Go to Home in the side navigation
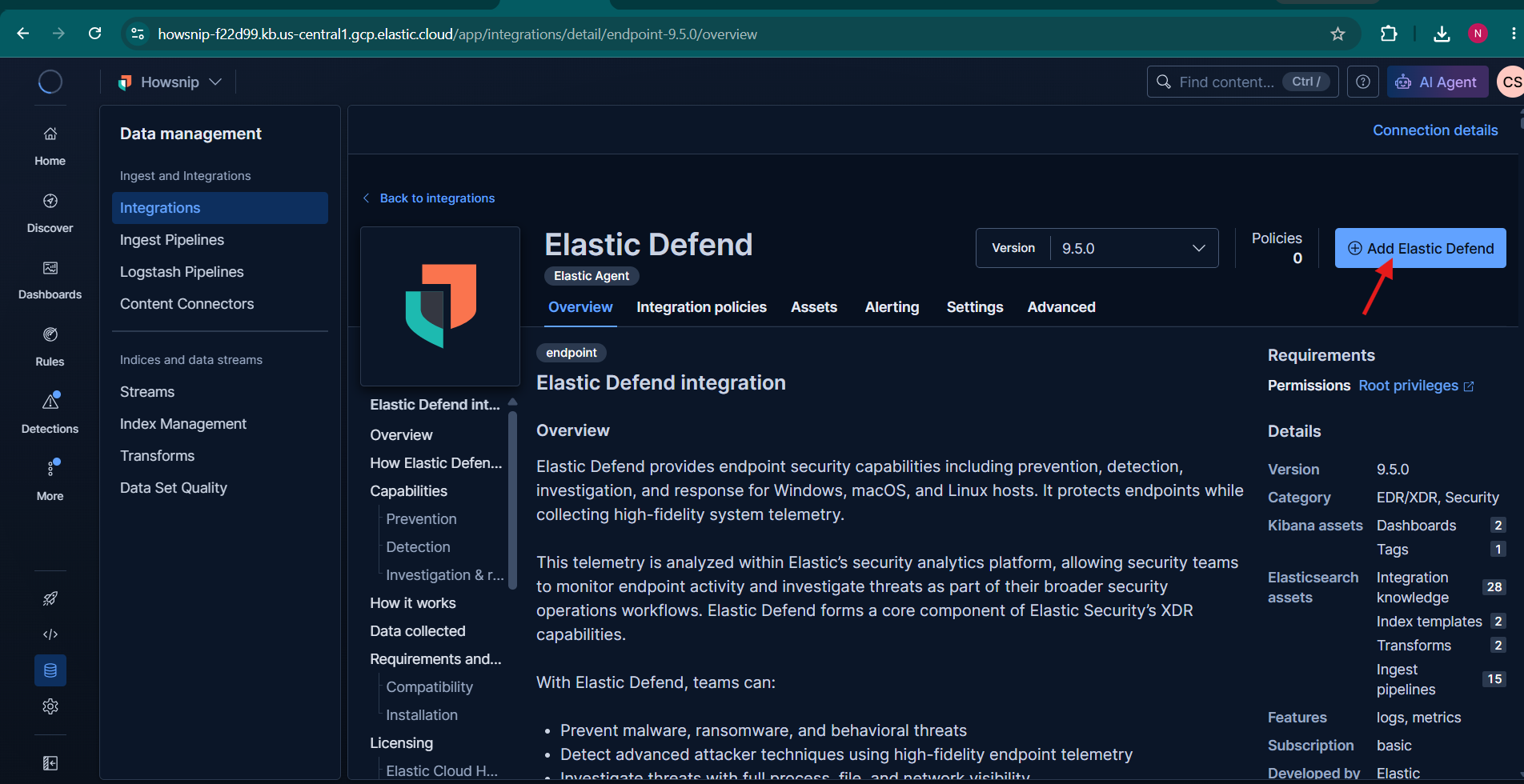 tap(50, 146)
